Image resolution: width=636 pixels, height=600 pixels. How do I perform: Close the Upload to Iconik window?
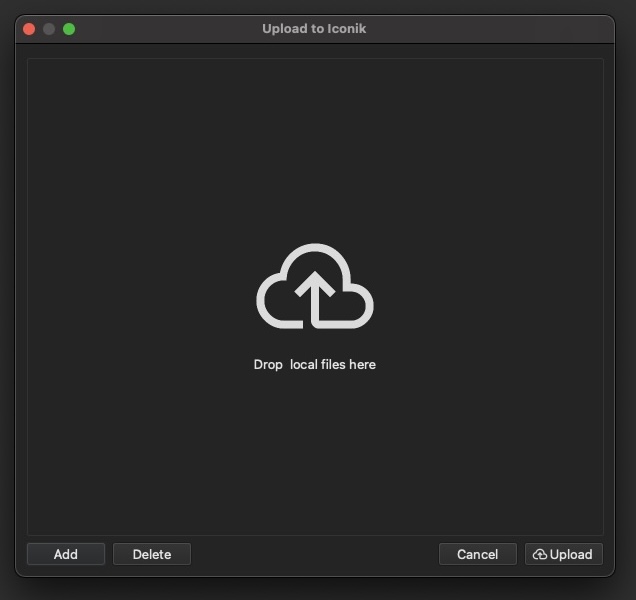29,29
